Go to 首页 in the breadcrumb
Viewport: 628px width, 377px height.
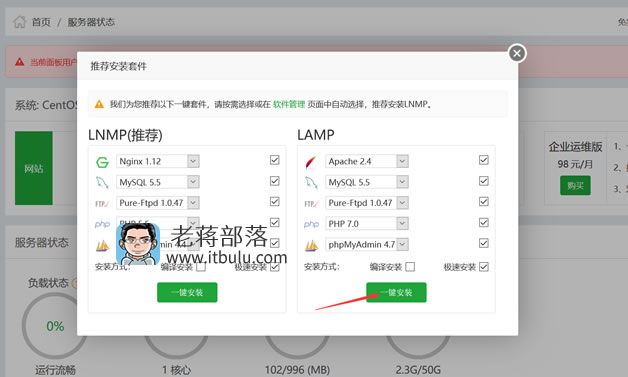pos(41,22)
